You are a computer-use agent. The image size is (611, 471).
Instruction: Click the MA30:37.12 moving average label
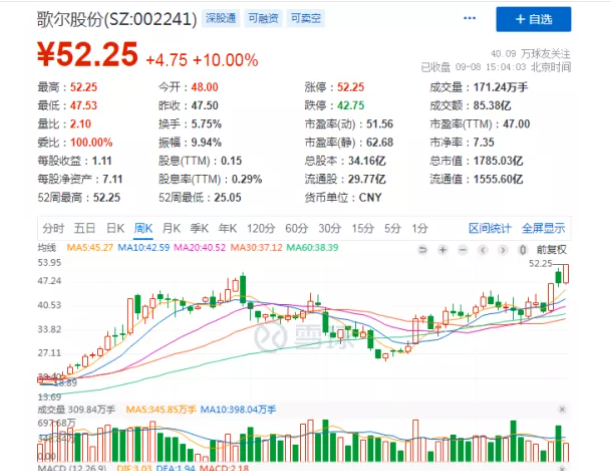(x=256, y=247)
